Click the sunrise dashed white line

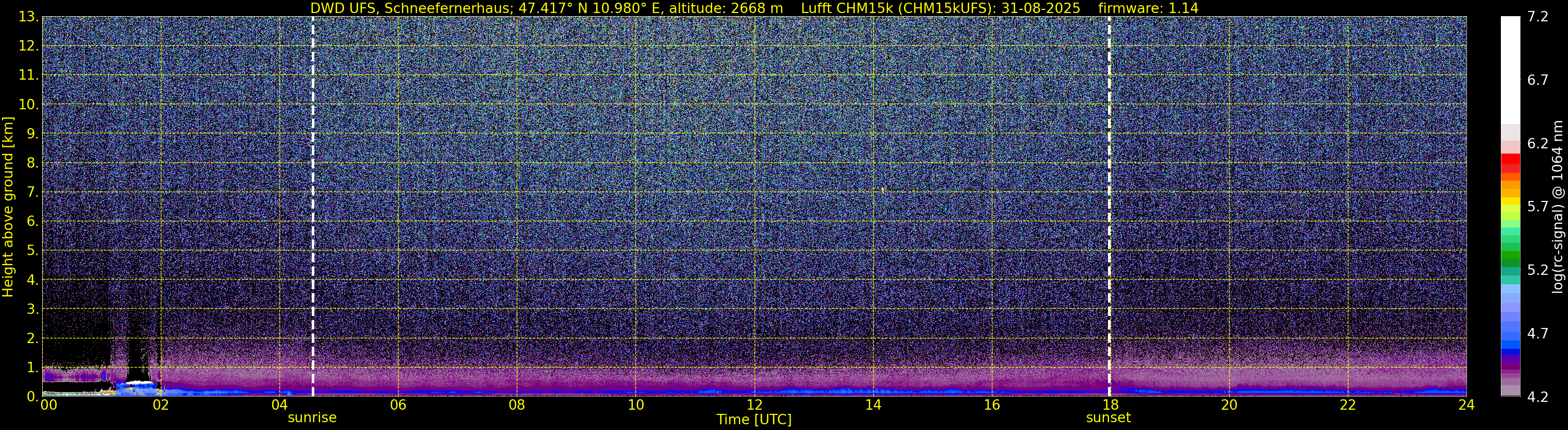click(313, 207)
